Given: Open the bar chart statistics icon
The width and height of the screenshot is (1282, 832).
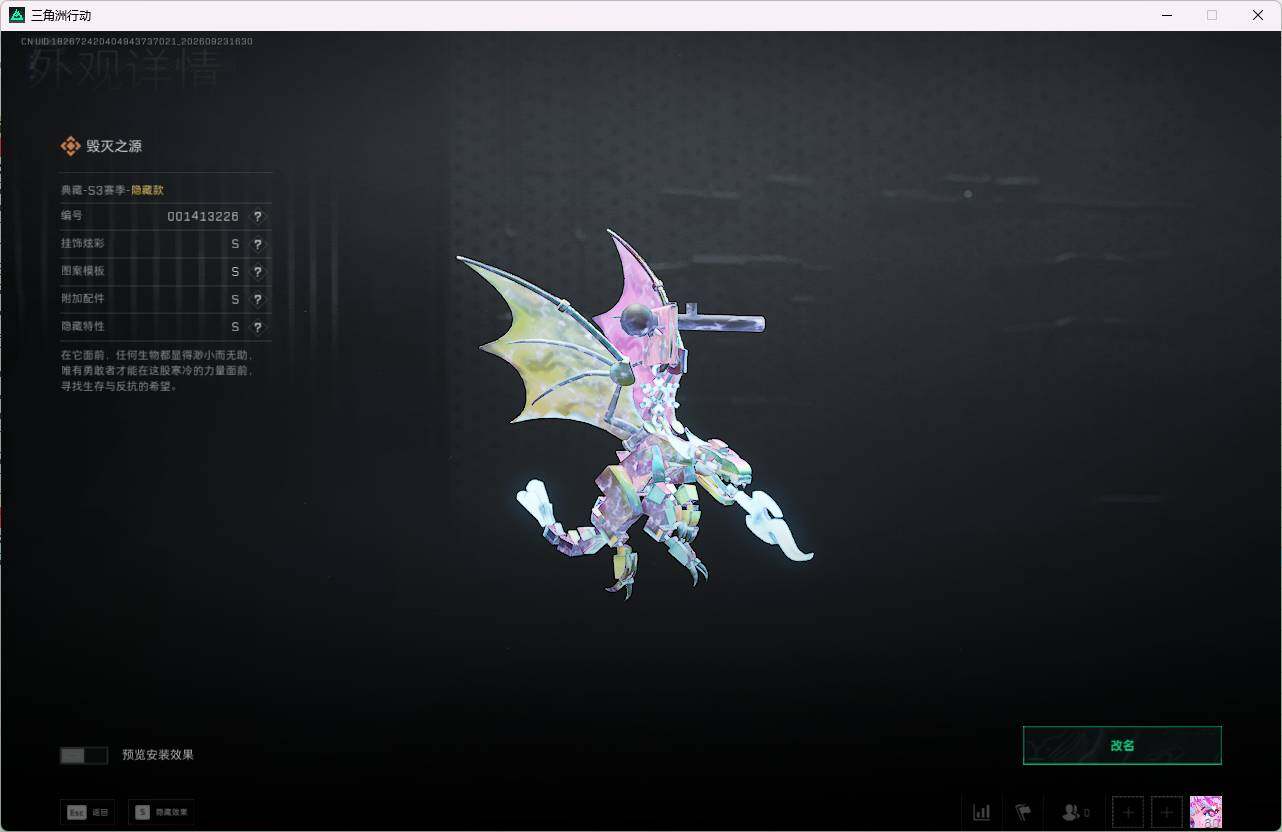Looking at the screenshot, I should [982, 812].
